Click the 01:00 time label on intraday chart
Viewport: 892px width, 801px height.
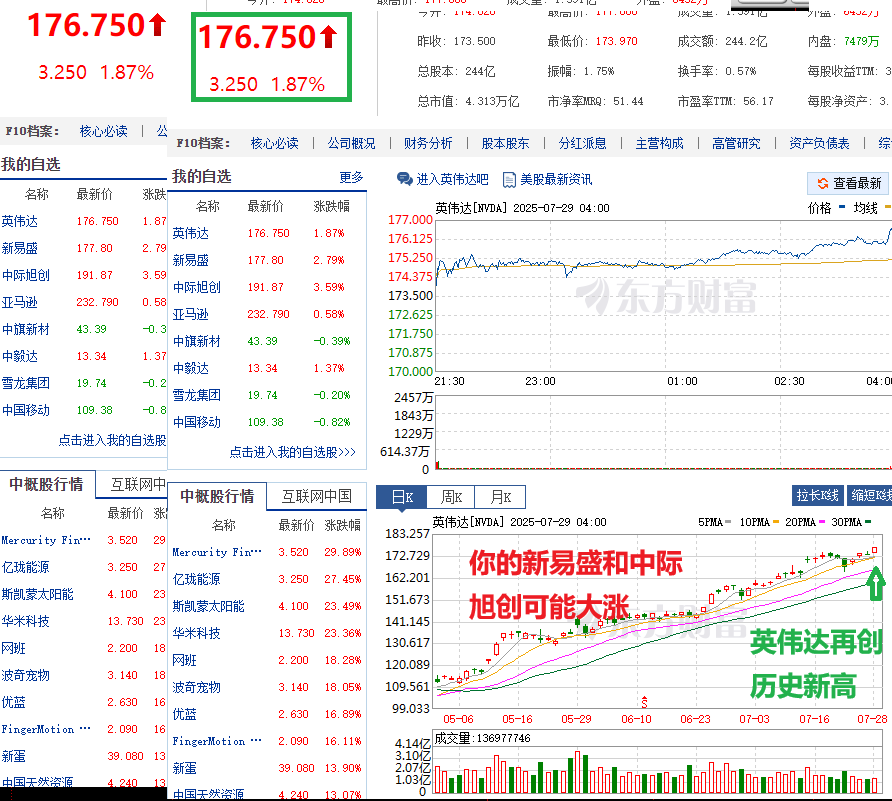point(682,381)
